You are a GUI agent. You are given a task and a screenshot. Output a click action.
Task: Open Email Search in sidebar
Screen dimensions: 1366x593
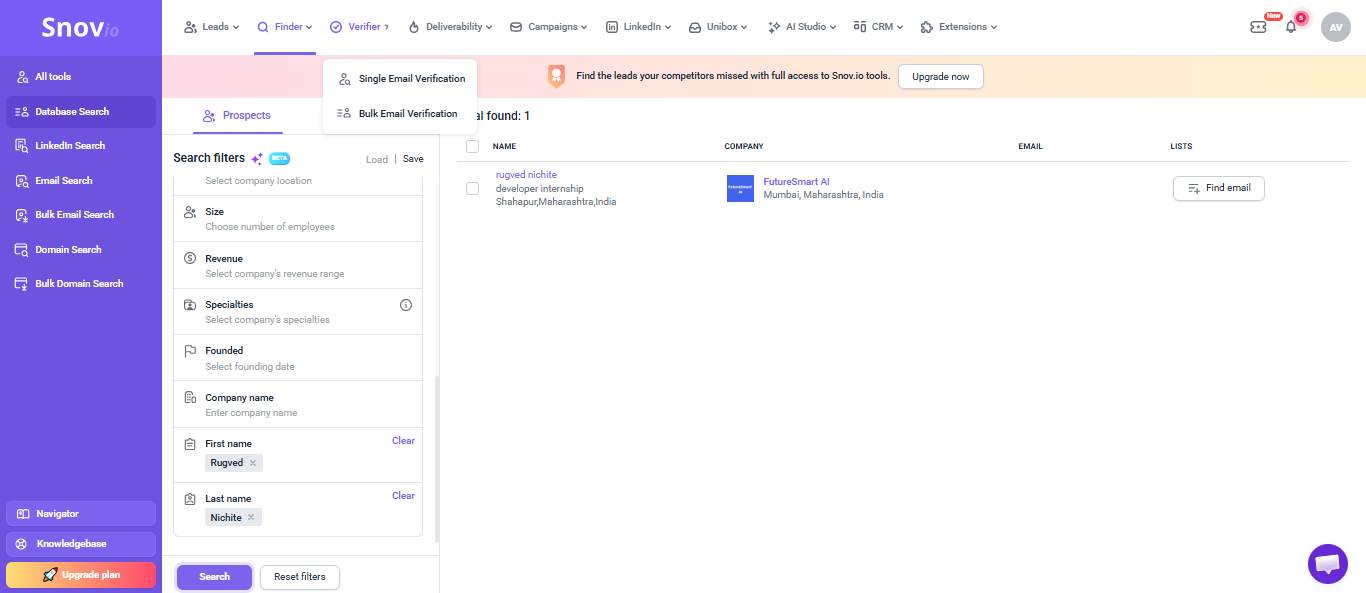point(81,181)
